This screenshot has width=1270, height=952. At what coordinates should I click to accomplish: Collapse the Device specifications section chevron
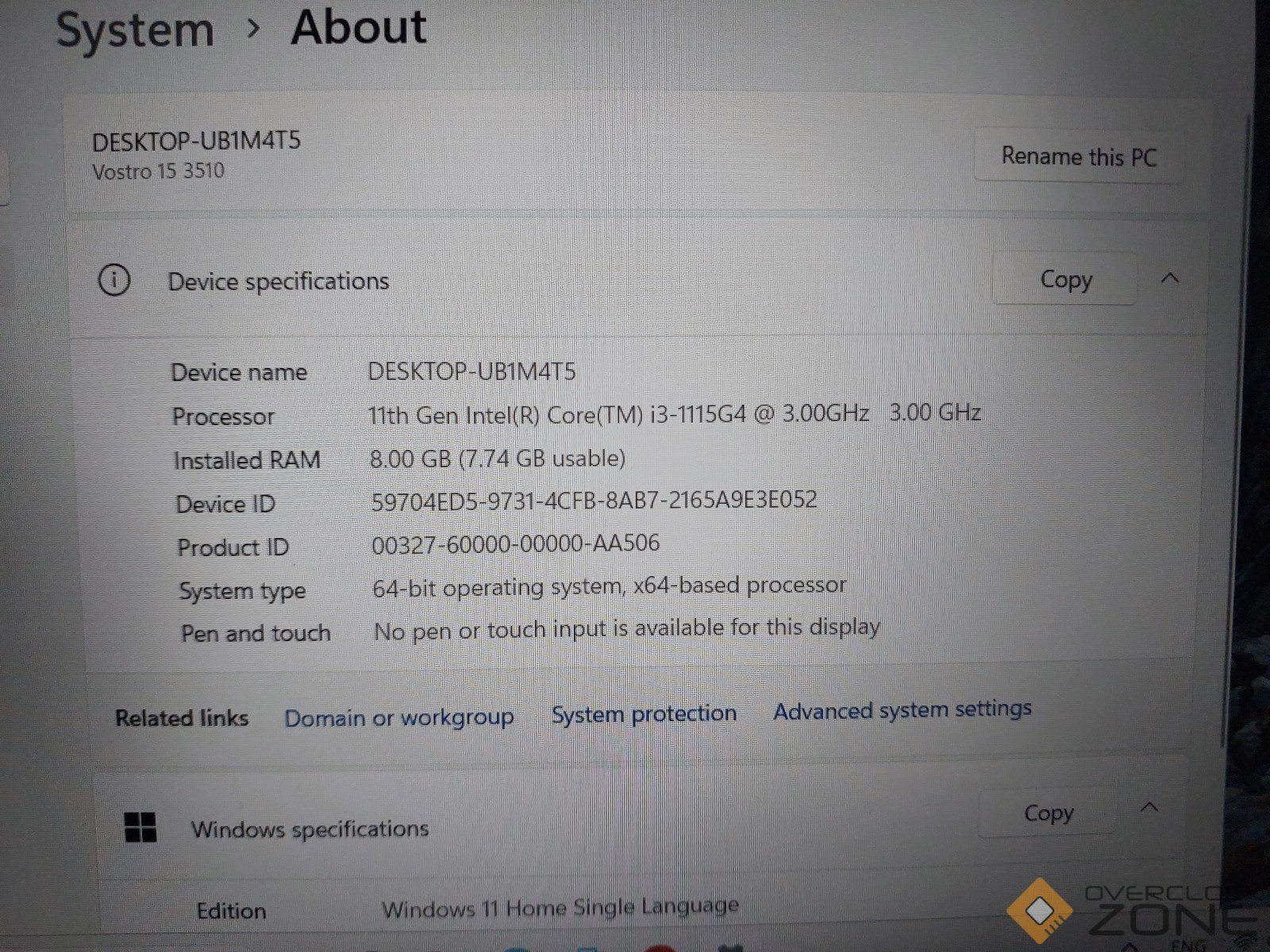coord(1169,278)
